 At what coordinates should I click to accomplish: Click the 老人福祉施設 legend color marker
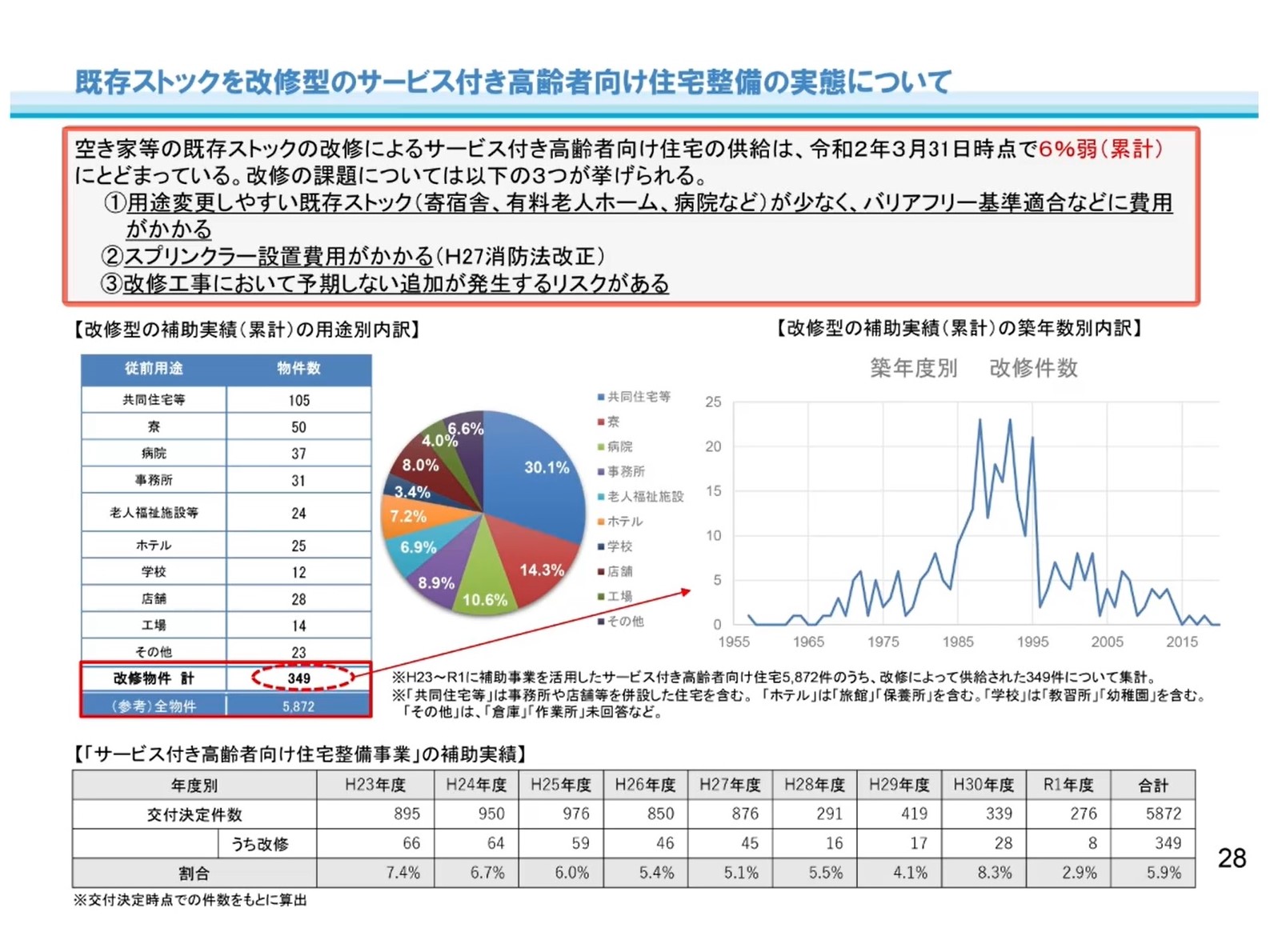click(600, 497)
